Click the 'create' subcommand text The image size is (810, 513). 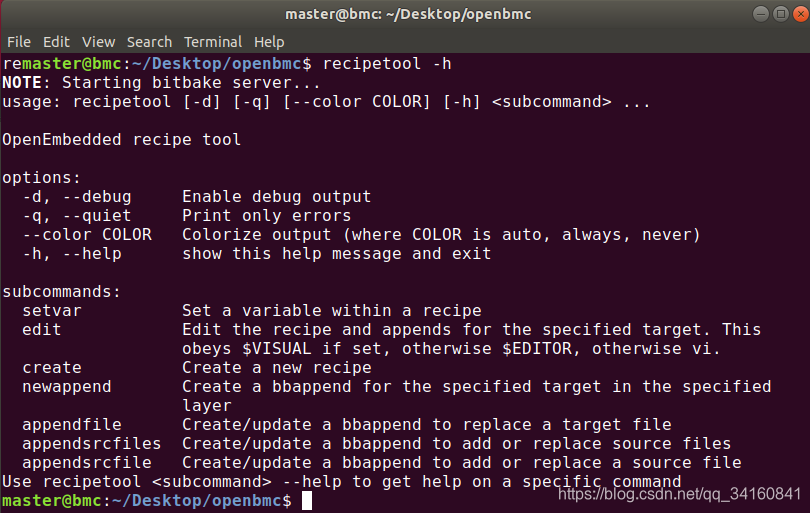[x=52, y=368]
